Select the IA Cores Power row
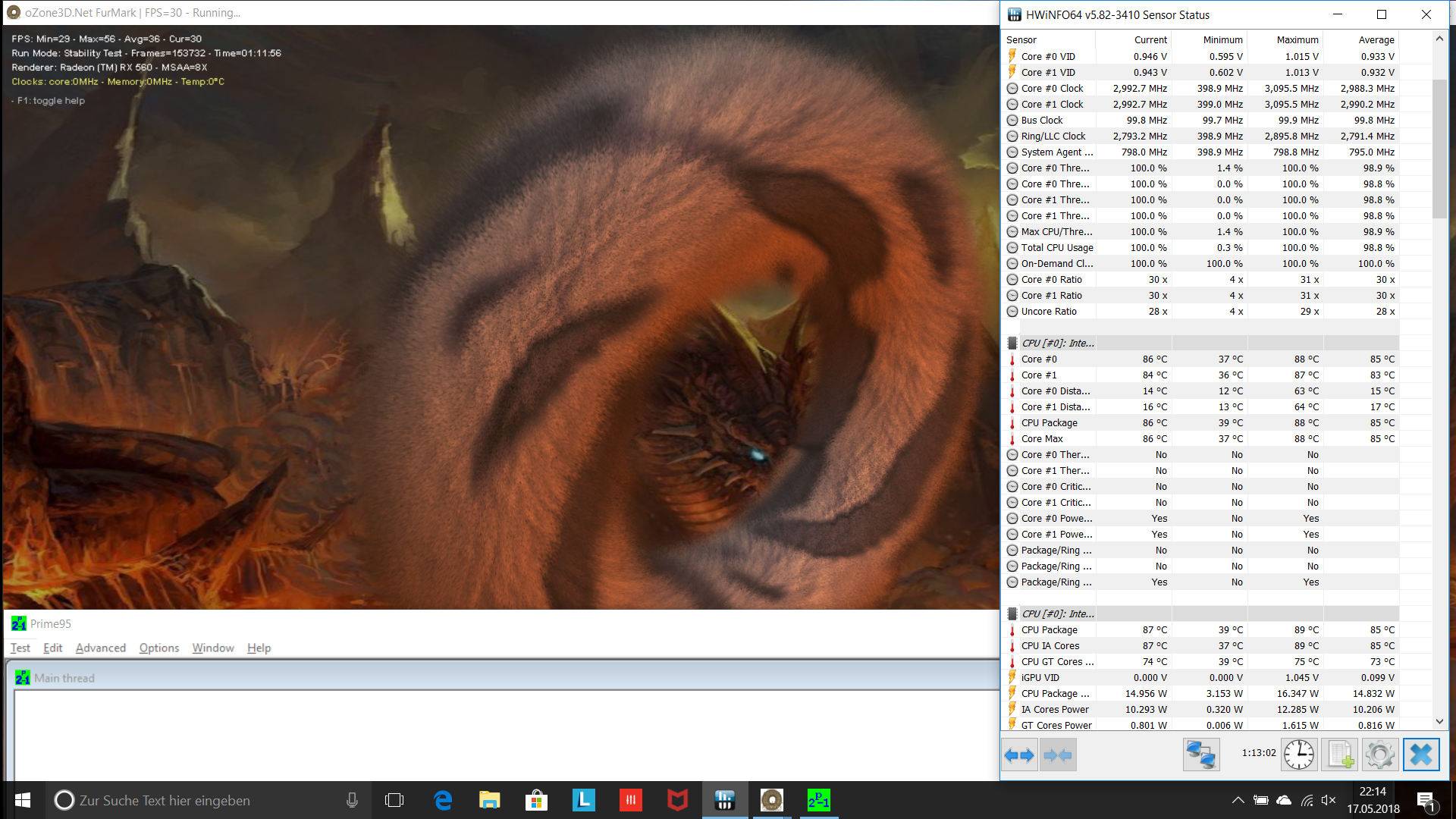The height and width of the screenshot is (819, 1456). (1202, 709)
